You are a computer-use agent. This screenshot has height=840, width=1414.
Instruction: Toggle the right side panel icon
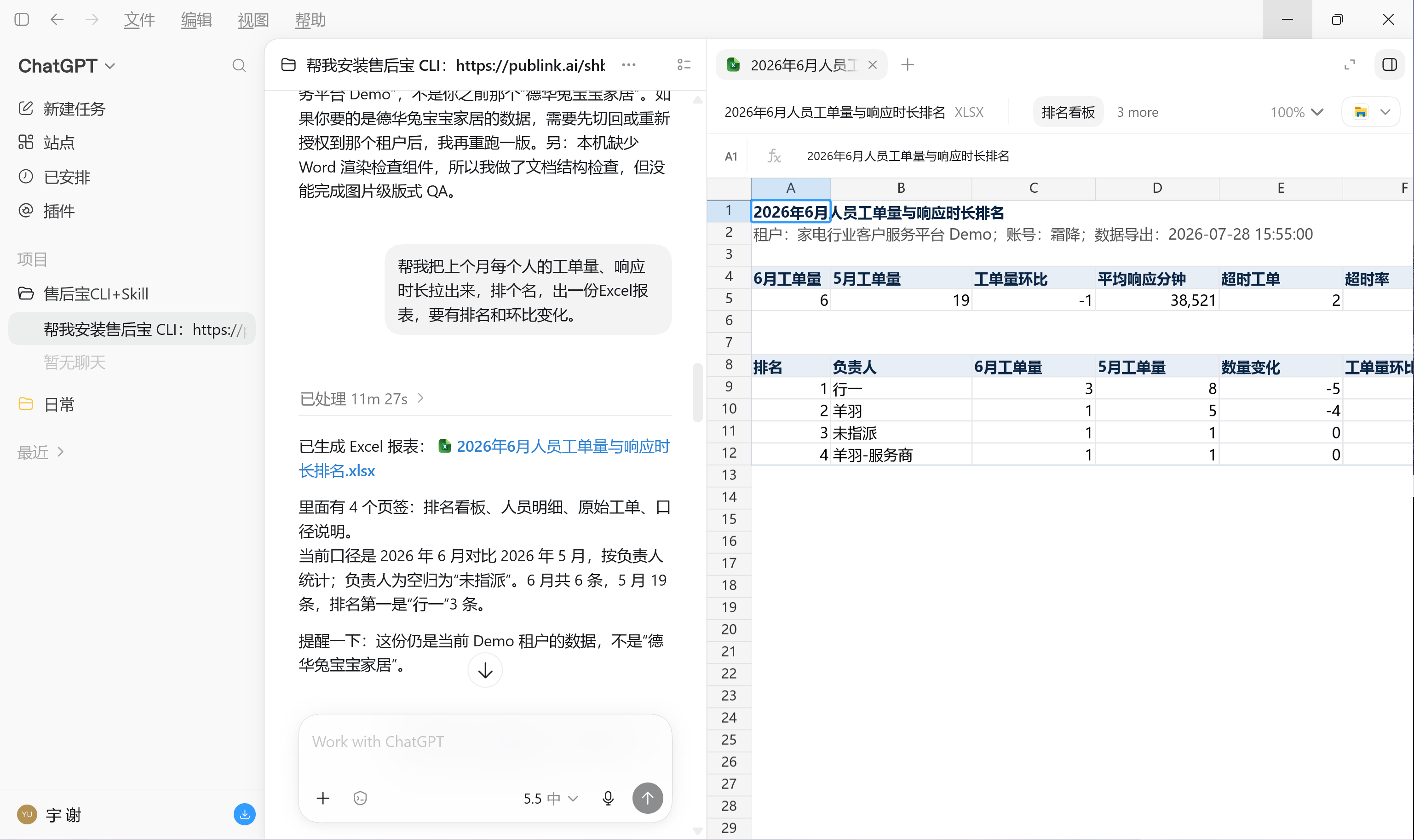tap(1390, 65)
